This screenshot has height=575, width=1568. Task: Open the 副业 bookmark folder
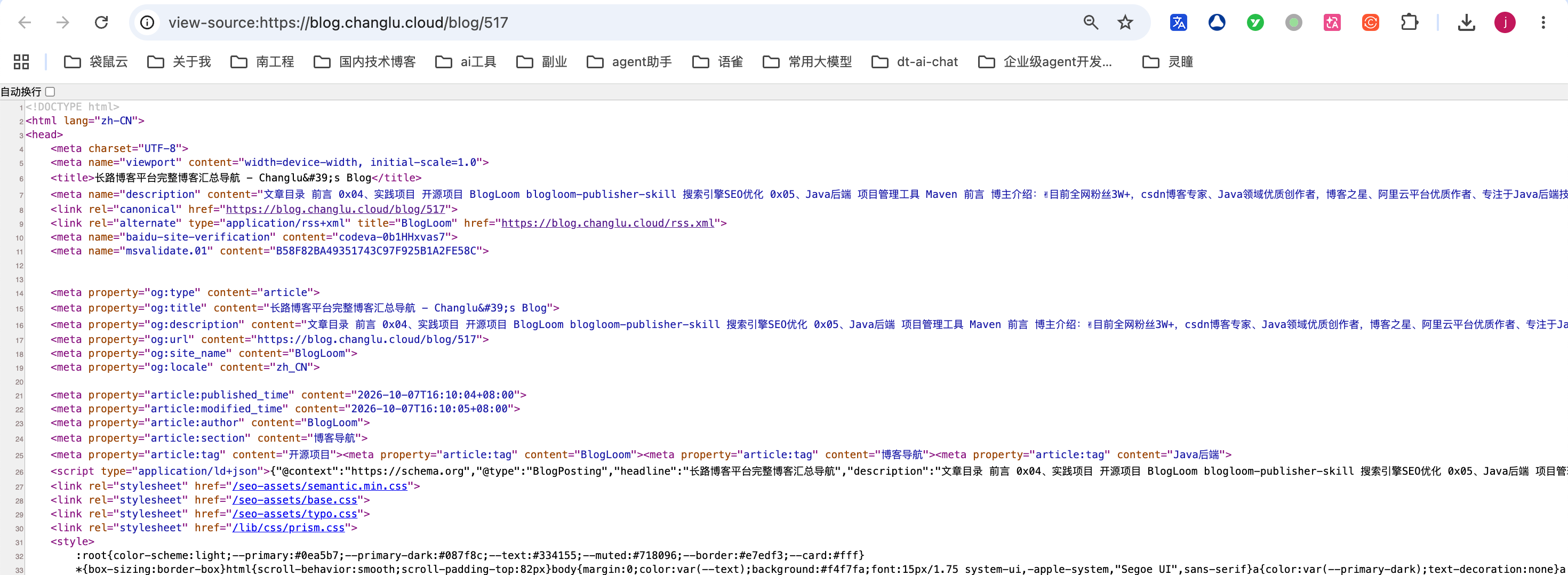tap(542, 61)
